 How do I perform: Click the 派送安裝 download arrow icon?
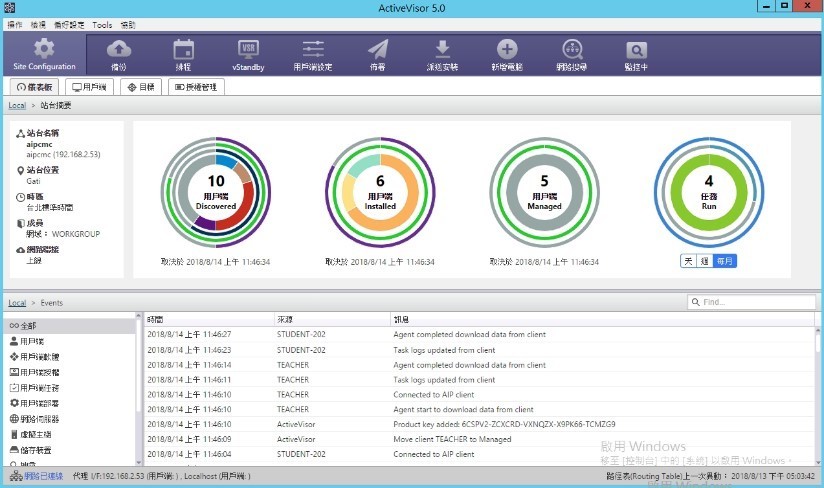click(x=442, y=49)
